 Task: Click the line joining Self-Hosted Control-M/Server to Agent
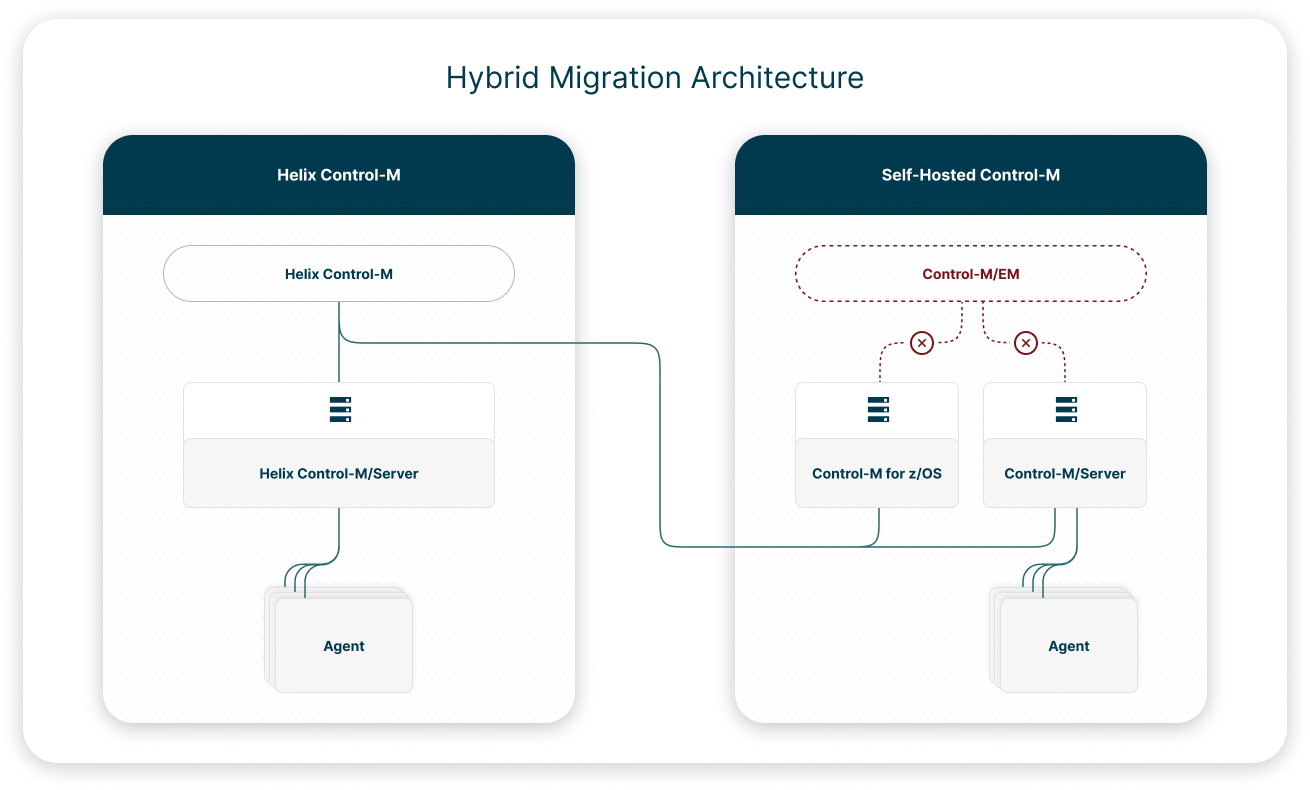tap(1076, 540)
